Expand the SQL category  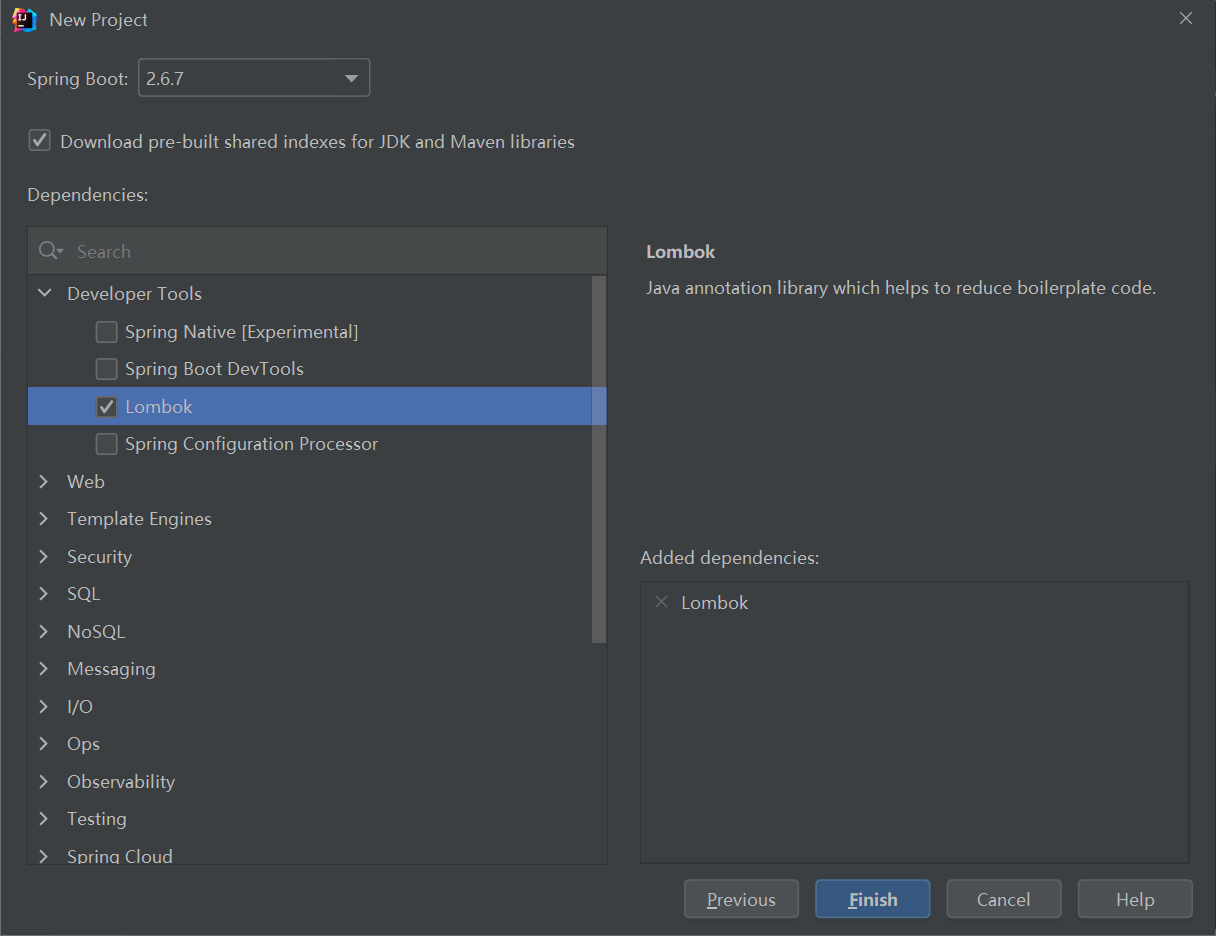[x=44, y=594]
